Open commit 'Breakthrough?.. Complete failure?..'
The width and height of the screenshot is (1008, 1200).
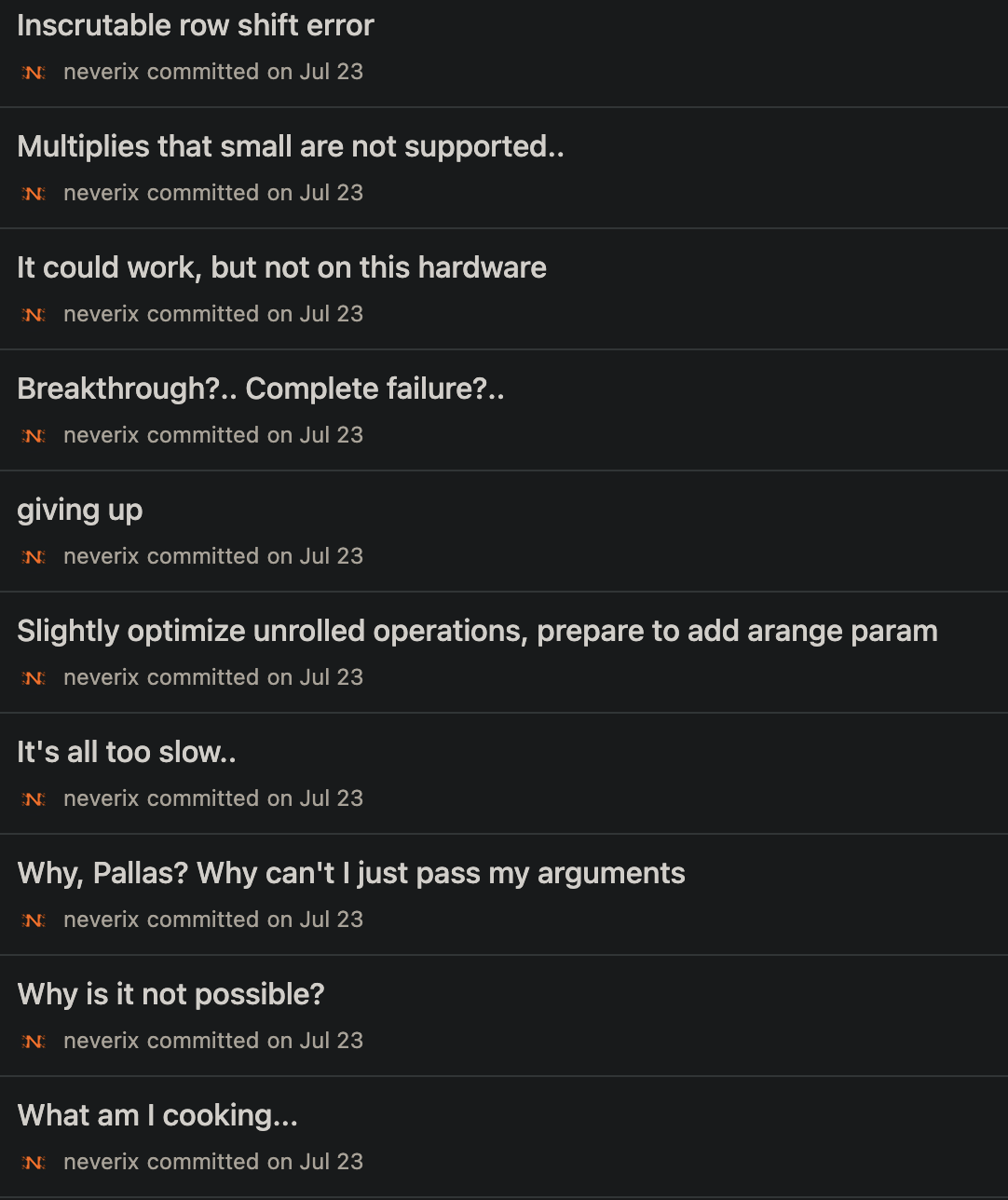pyautogui.click(x=261, y=389)
